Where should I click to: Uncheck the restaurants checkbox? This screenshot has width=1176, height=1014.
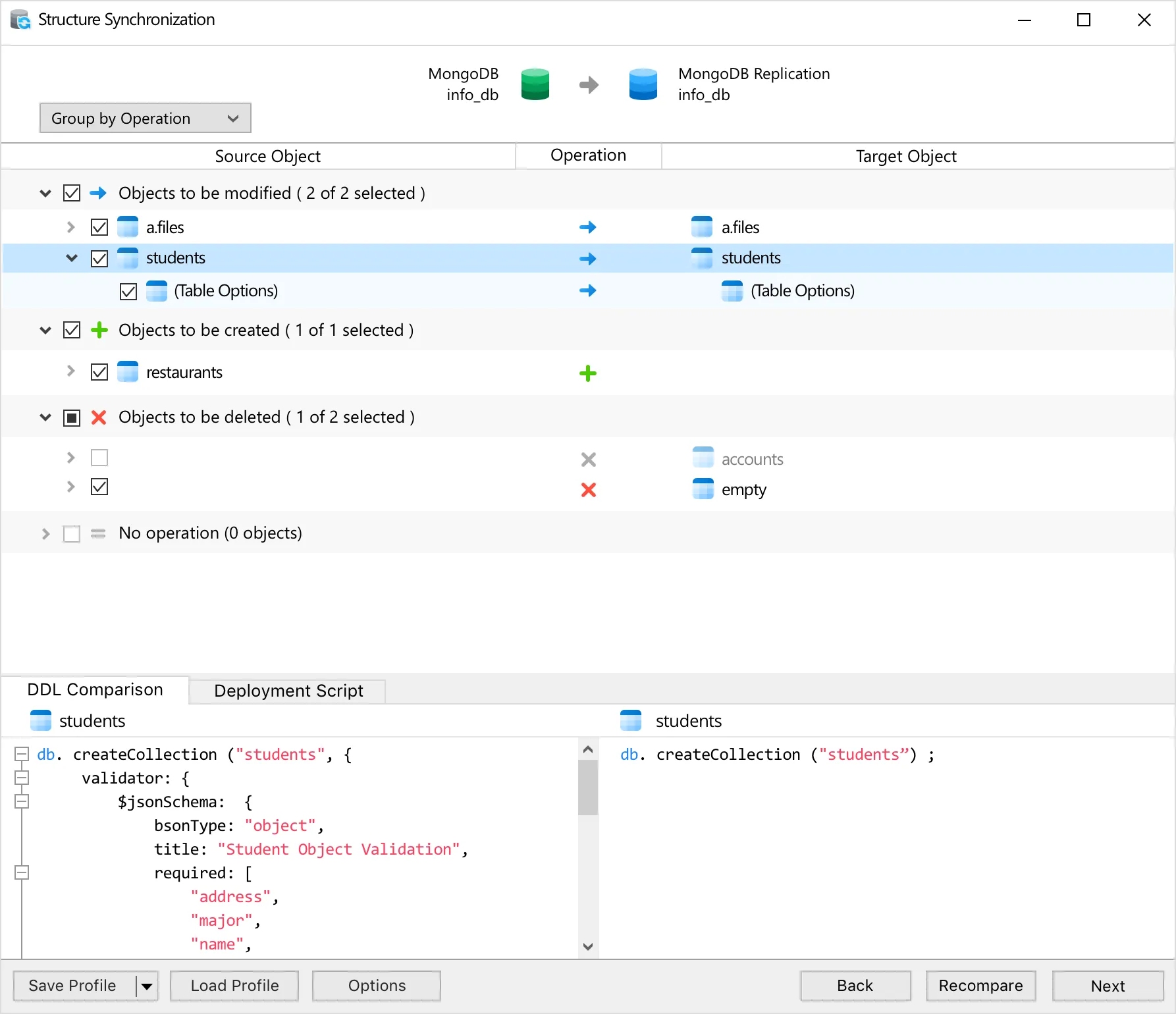99,372
